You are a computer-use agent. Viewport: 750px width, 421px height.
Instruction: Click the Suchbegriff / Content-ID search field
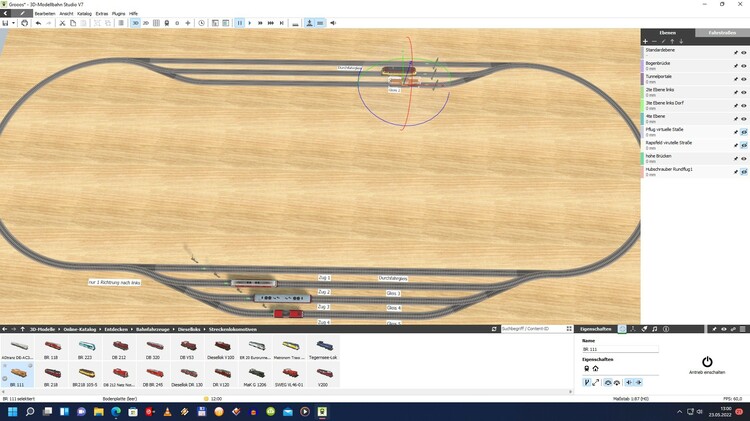click(532, 329)
